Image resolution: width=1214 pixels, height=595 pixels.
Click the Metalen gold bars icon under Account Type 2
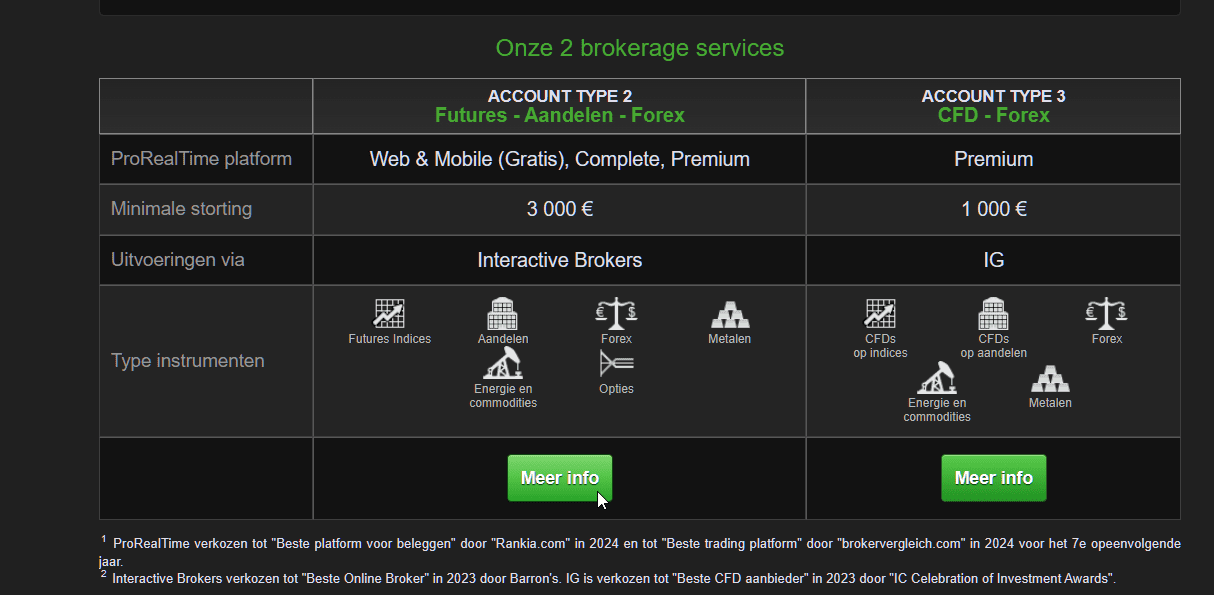click(730, 314)
